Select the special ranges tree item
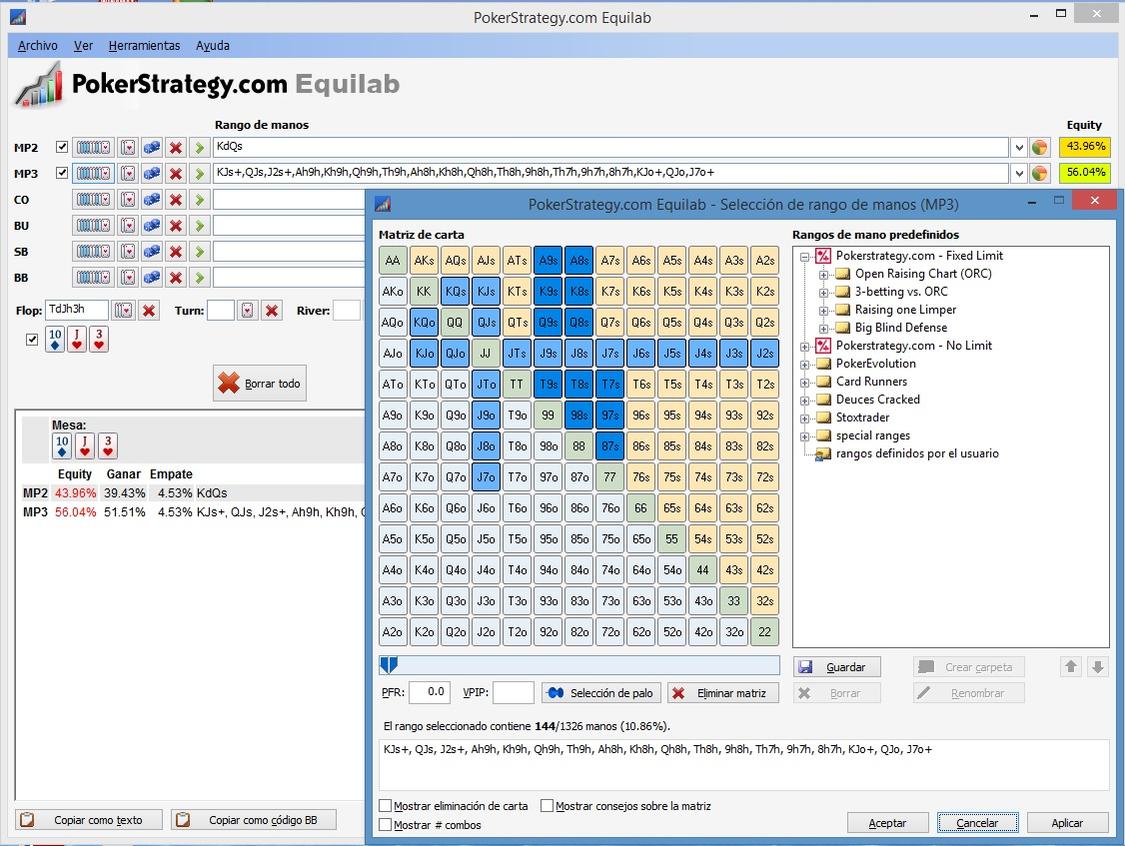Image resolution: width=1125 pixels, height=846 pixels. point(872,436)
